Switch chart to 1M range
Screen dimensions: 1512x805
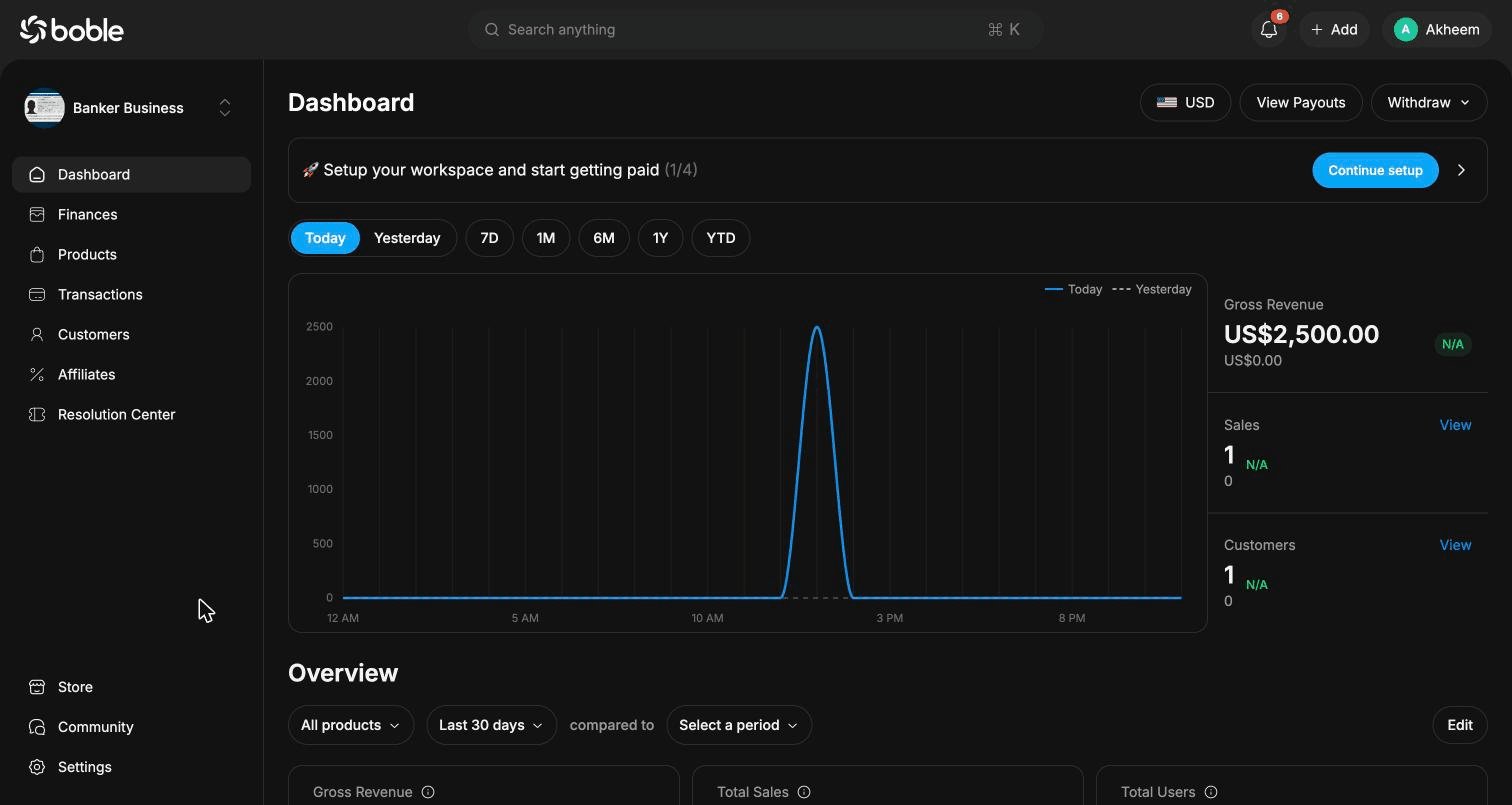point(546,238)
